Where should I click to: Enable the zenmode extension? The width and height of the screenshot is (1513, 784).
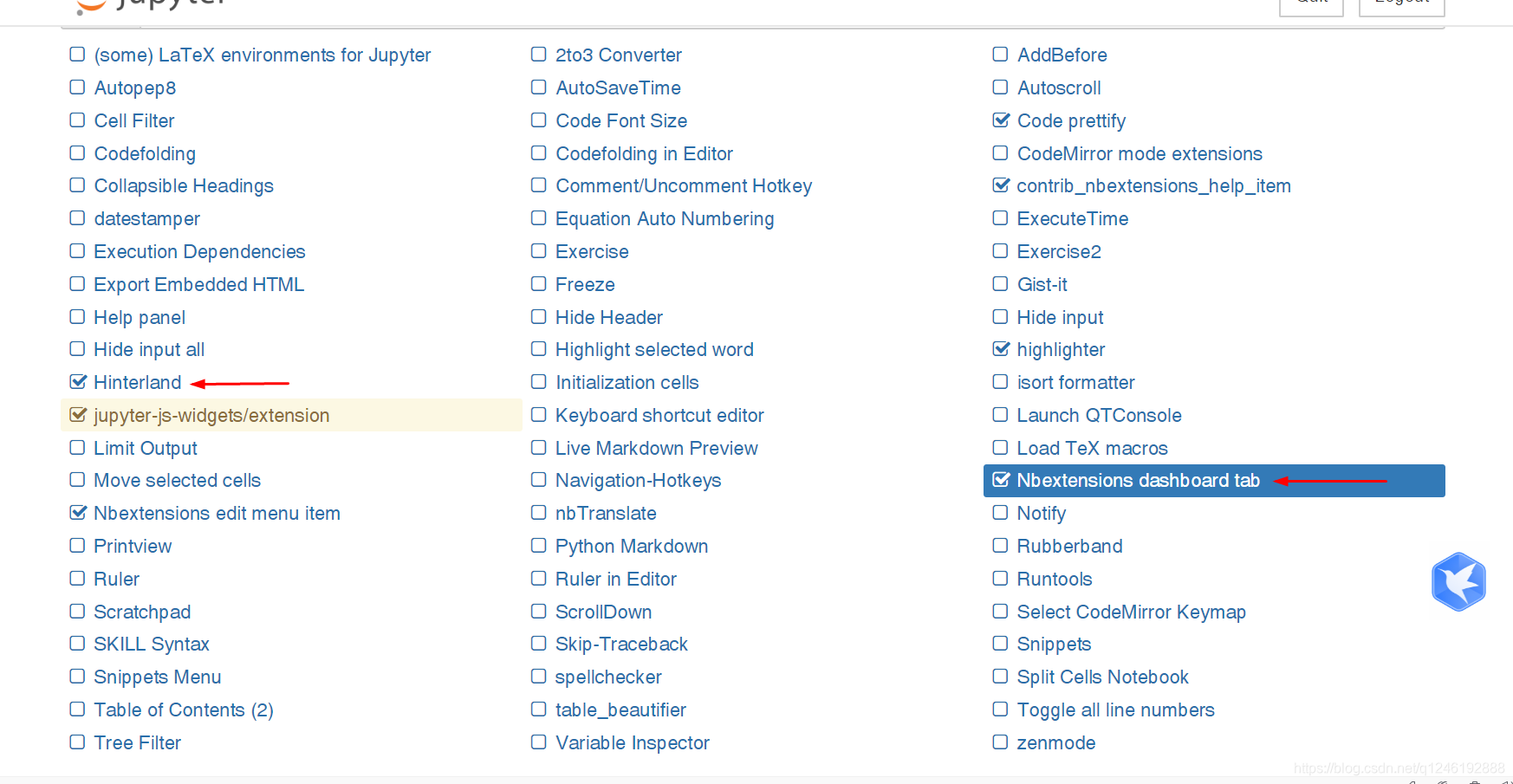coord(1000,742)
